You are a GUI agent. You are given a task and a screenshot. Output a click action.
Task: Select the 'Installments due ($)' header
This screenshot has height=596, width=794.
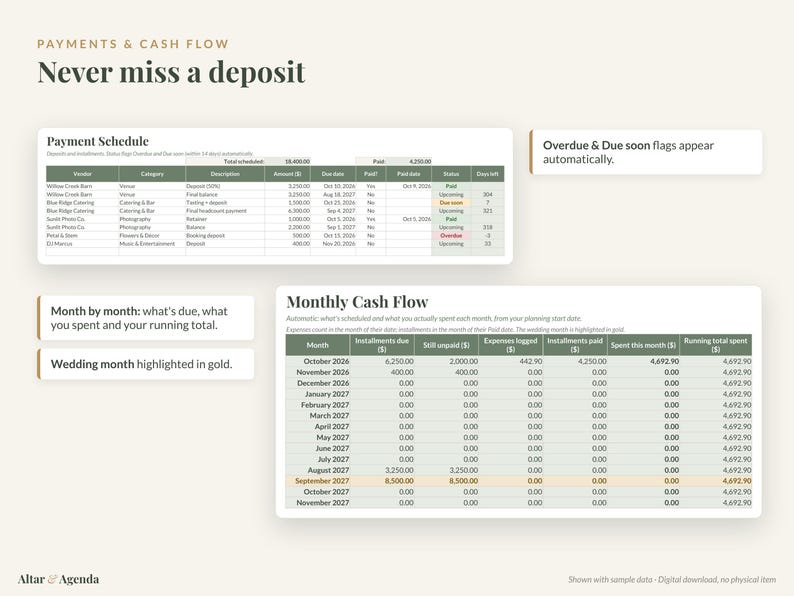tap(382, 345)
